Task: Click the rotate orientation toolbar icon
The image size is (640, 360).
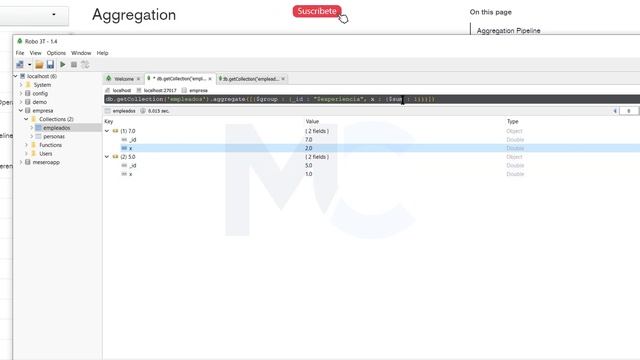Action: (x=85, y=64)
